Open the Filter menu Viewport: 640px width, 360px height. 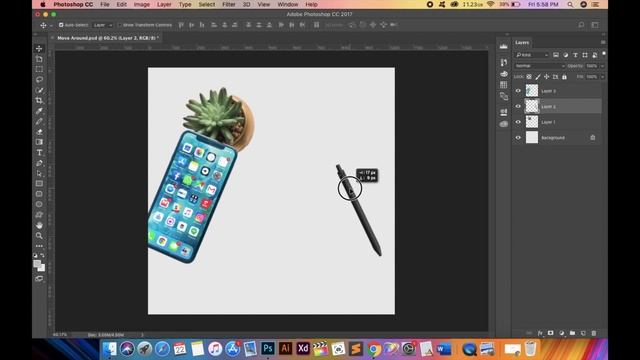point(229,4)
